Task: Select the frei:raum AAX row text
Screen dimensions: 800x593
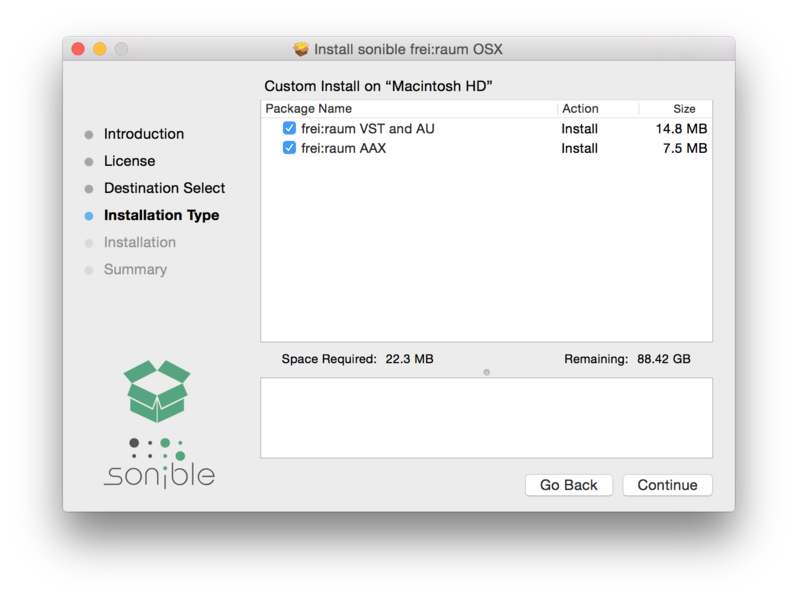Action: (343, 148)
